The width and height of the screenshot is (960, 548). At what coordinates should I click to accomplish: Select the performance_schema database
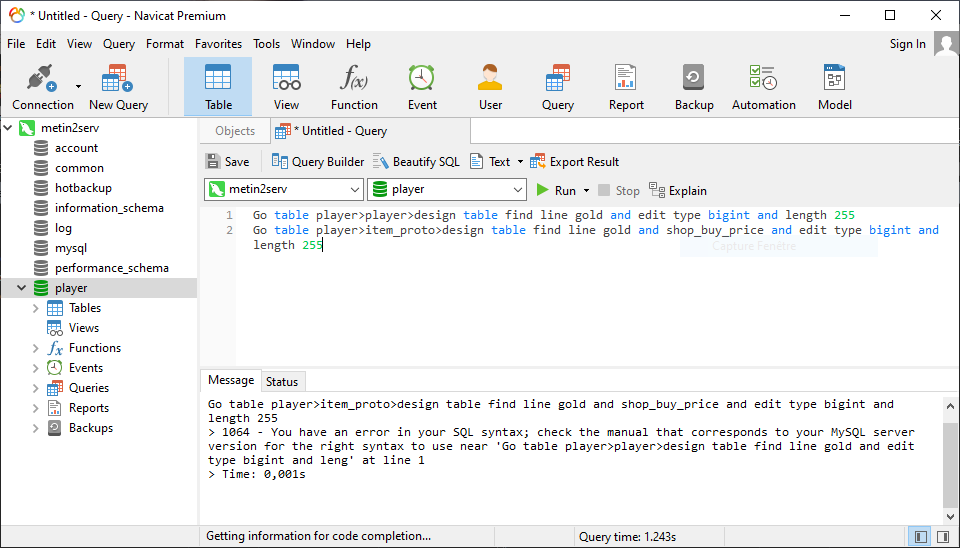tap(111, 268)
